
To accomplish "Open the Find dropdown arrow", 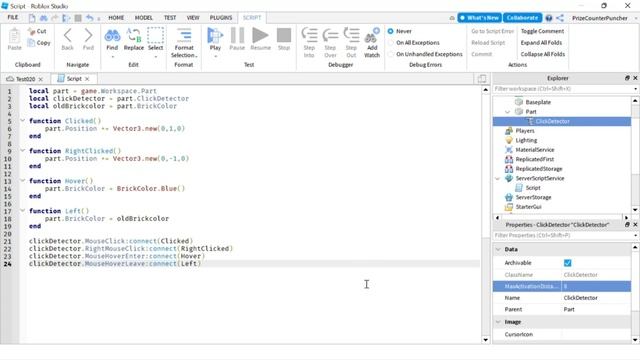I will (112, 56).
